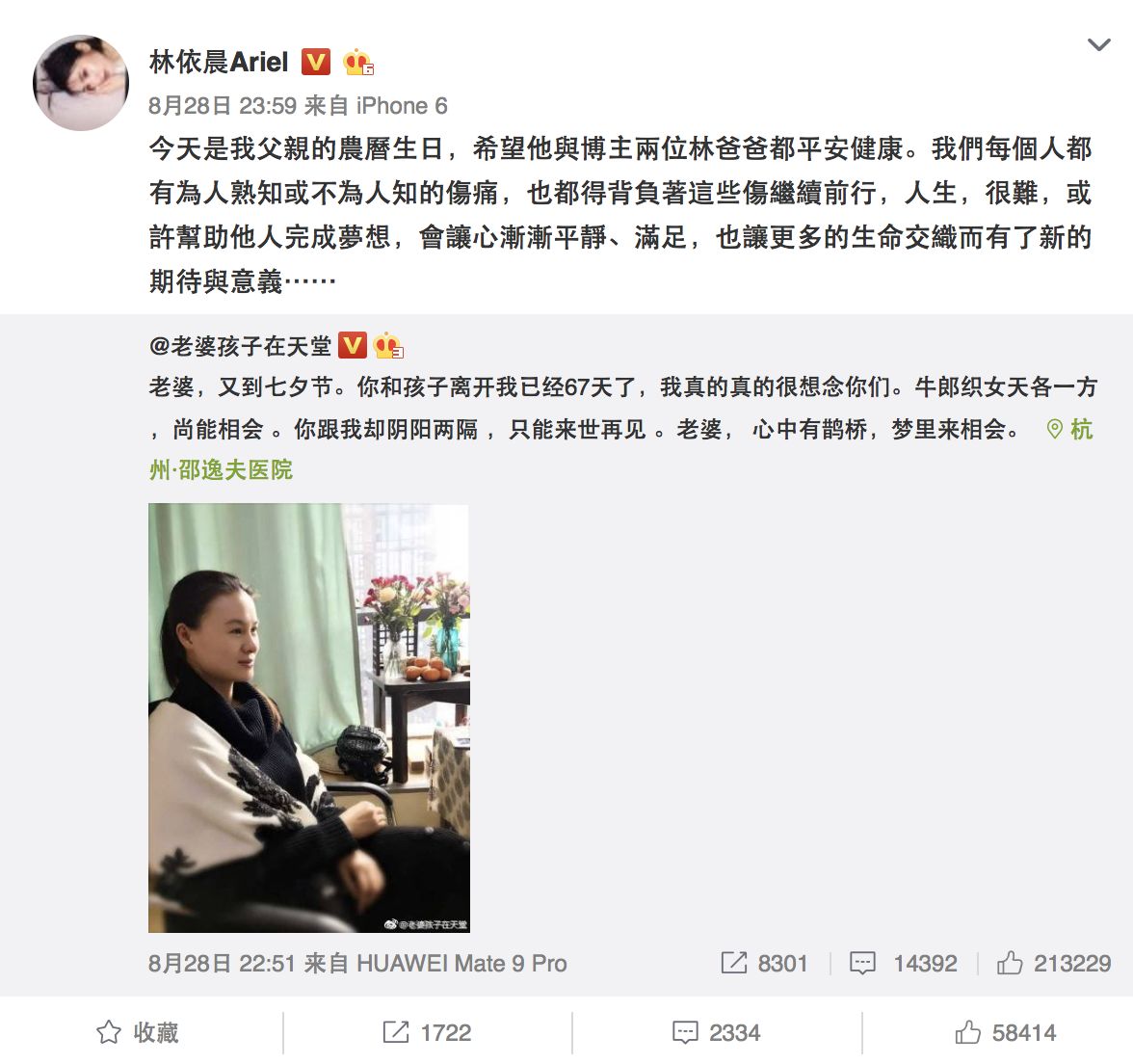The width and height of the screenshot is (1133, 1064).
Task: Open @老婆孩子在天堂 user profile link
Action: 240,346
